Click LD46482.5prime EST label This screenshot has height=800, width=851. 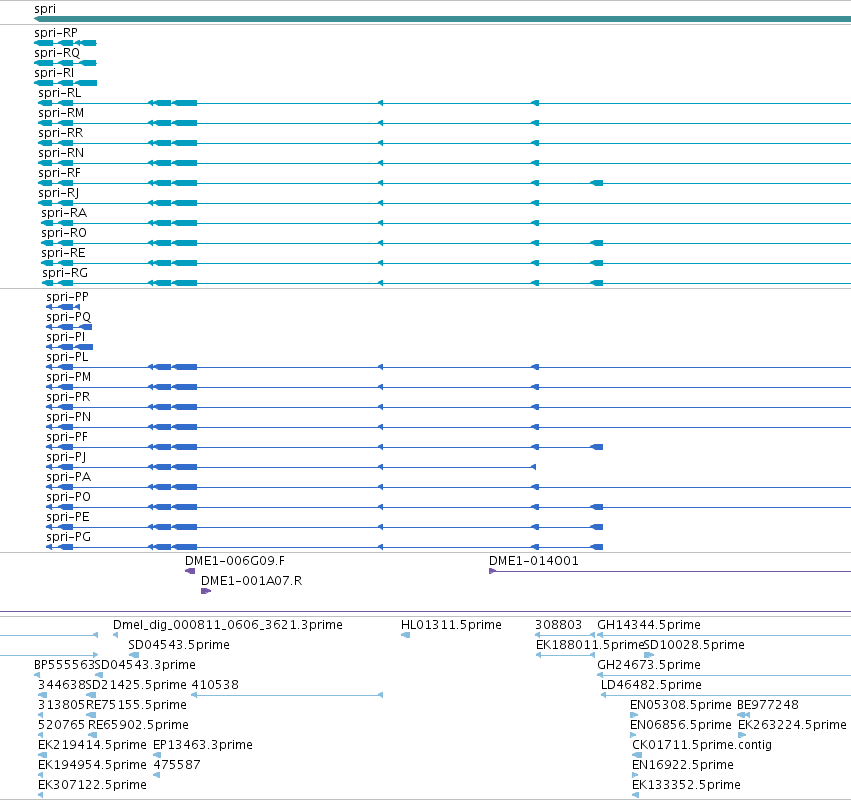coord(651,685)
